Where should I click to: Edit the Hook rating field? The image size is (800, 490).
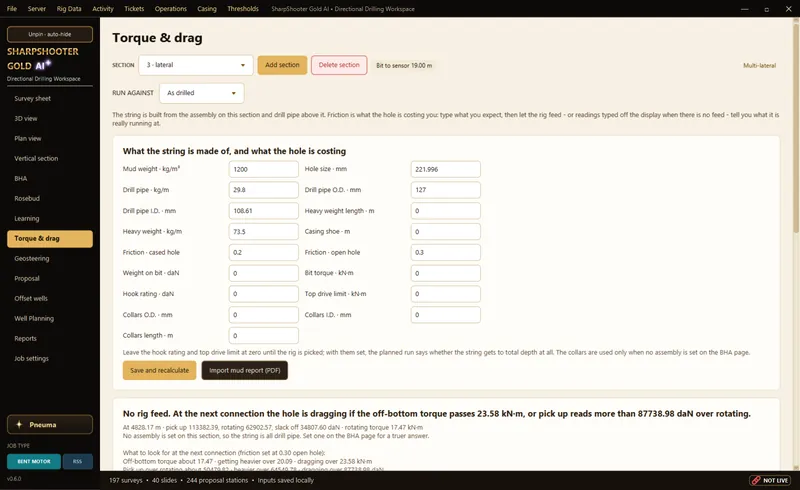click(x=263, y=294)
